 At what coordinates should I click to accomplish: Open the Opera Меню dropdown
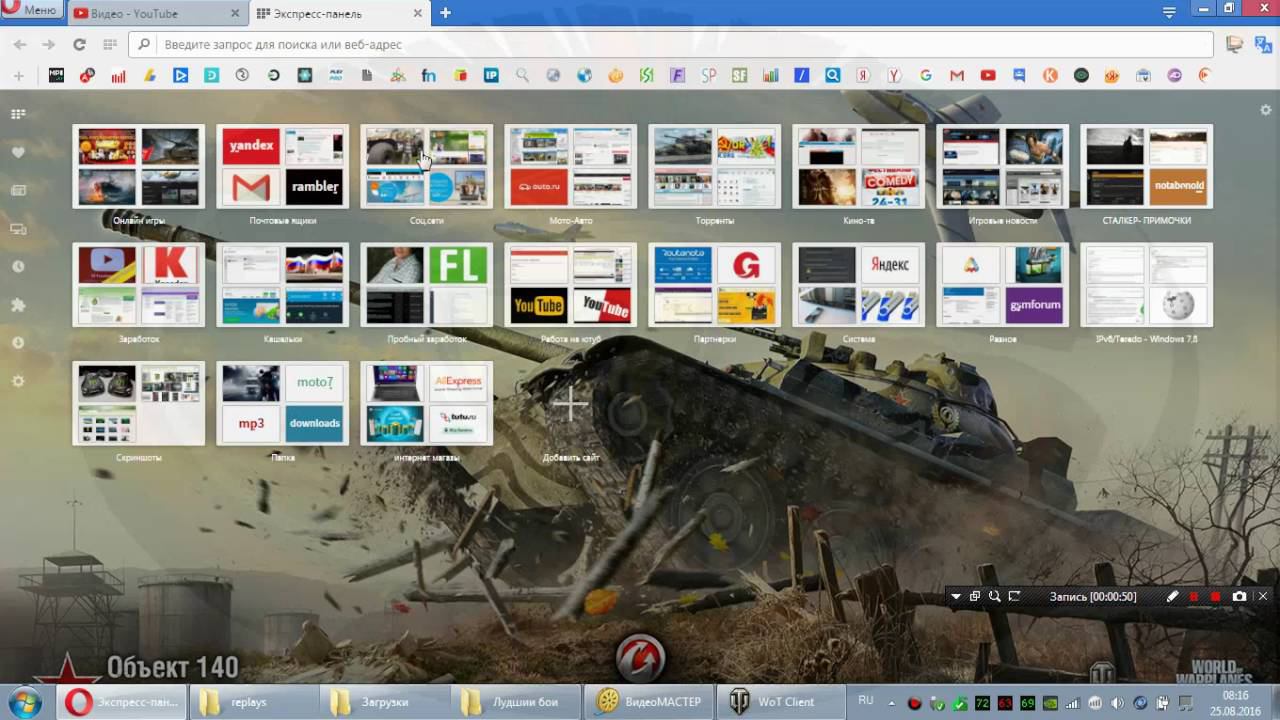(x=30, y=10)
